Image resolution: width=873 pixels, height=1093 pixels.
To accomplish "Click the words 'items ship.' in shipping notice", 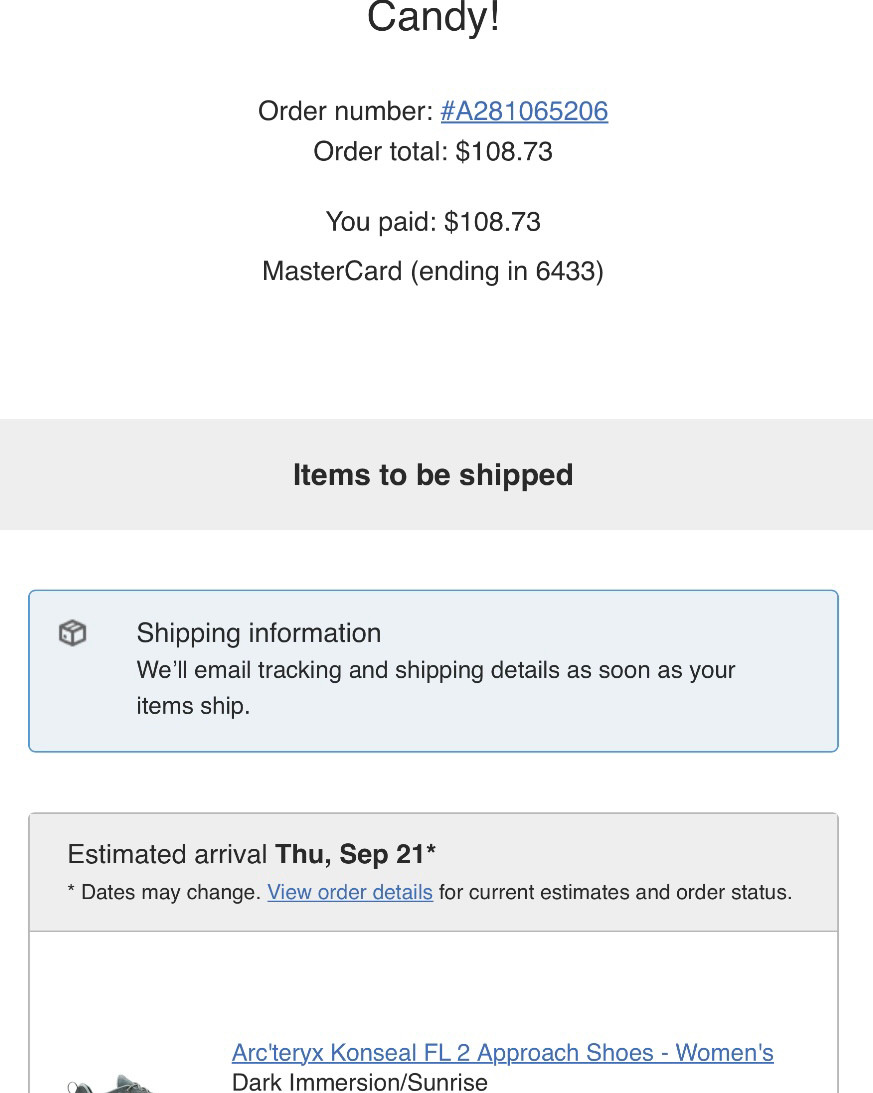I will pos(193,706).
